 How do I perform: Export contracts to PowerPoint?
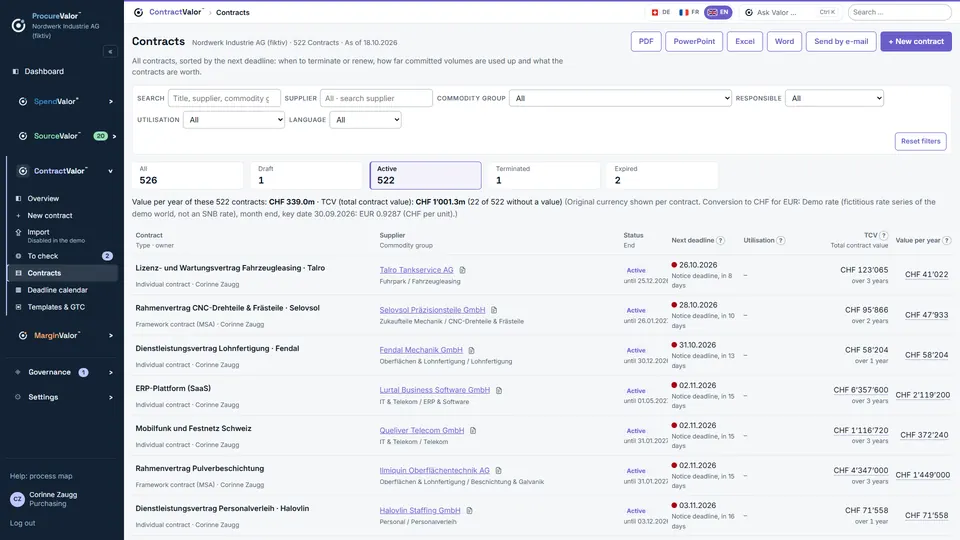[694, 42]
